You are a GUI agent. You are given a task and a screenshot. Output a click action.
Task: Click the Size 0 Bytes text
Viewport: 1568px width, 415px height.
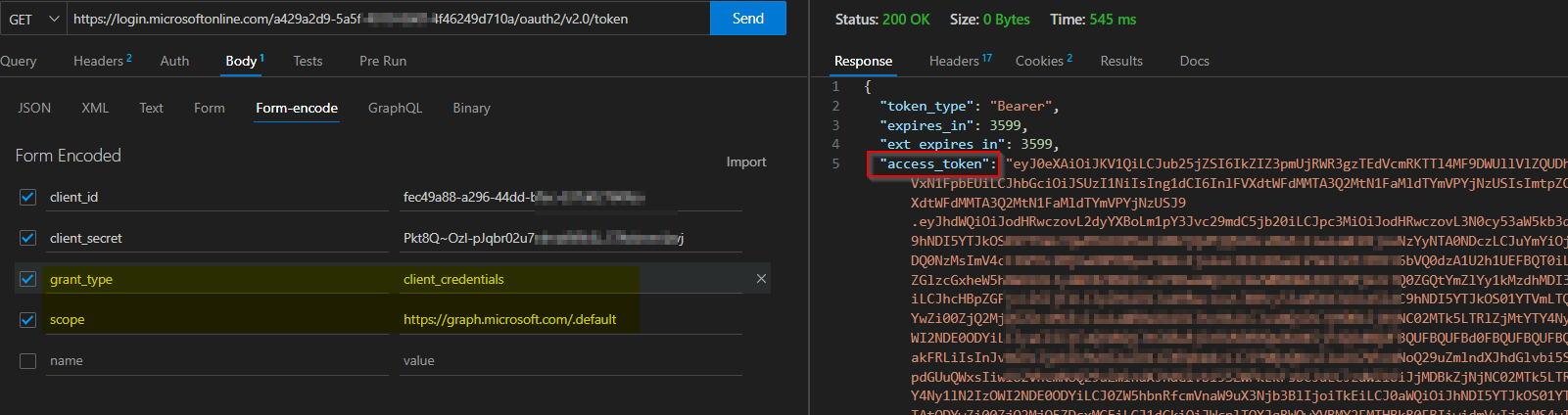click(x=989, y=20)
